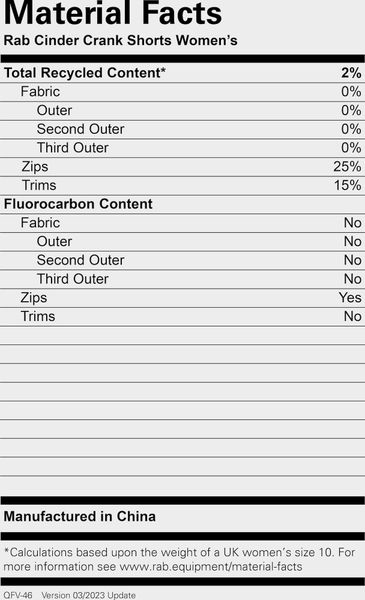This screenshot has width=365, height=600.
Task: Click the QFV-46 version 03/2023 footer
Action: pos(70,595)
